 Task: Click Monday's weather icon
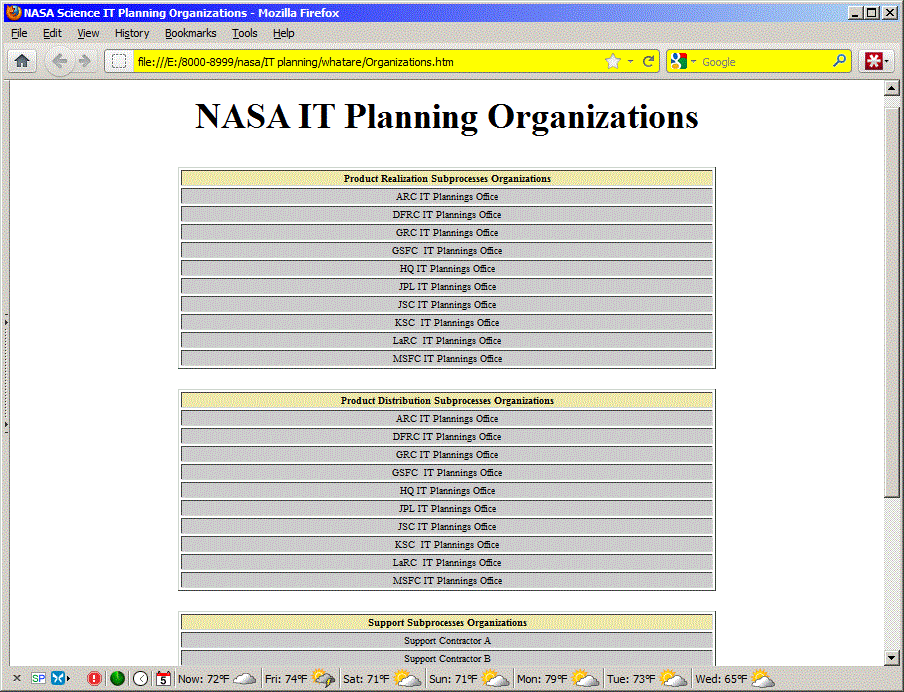[x=586, y=678]
